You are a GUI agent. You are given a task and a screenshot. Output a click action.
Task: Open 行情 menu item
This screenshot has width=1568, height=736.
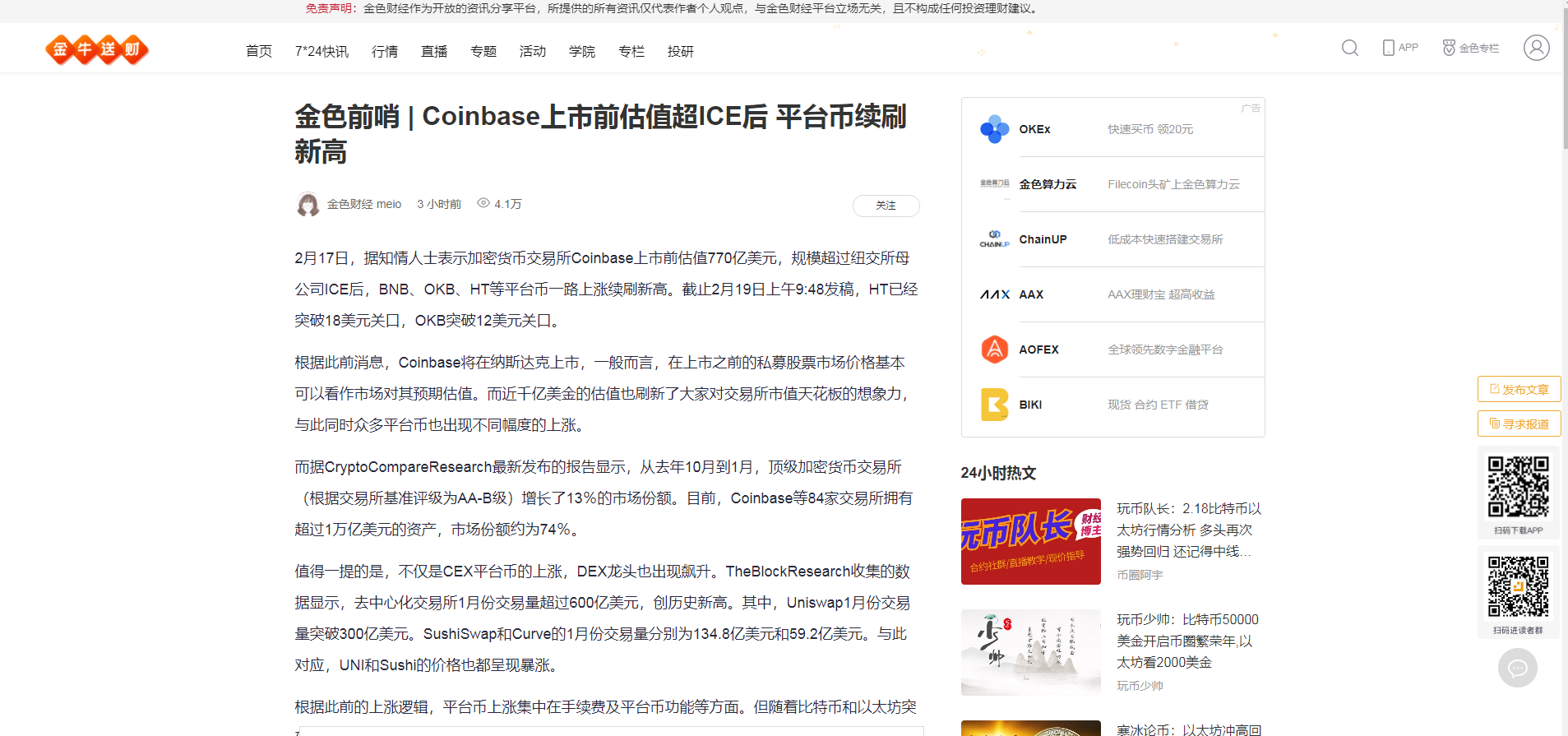click(x=385, y=51)
